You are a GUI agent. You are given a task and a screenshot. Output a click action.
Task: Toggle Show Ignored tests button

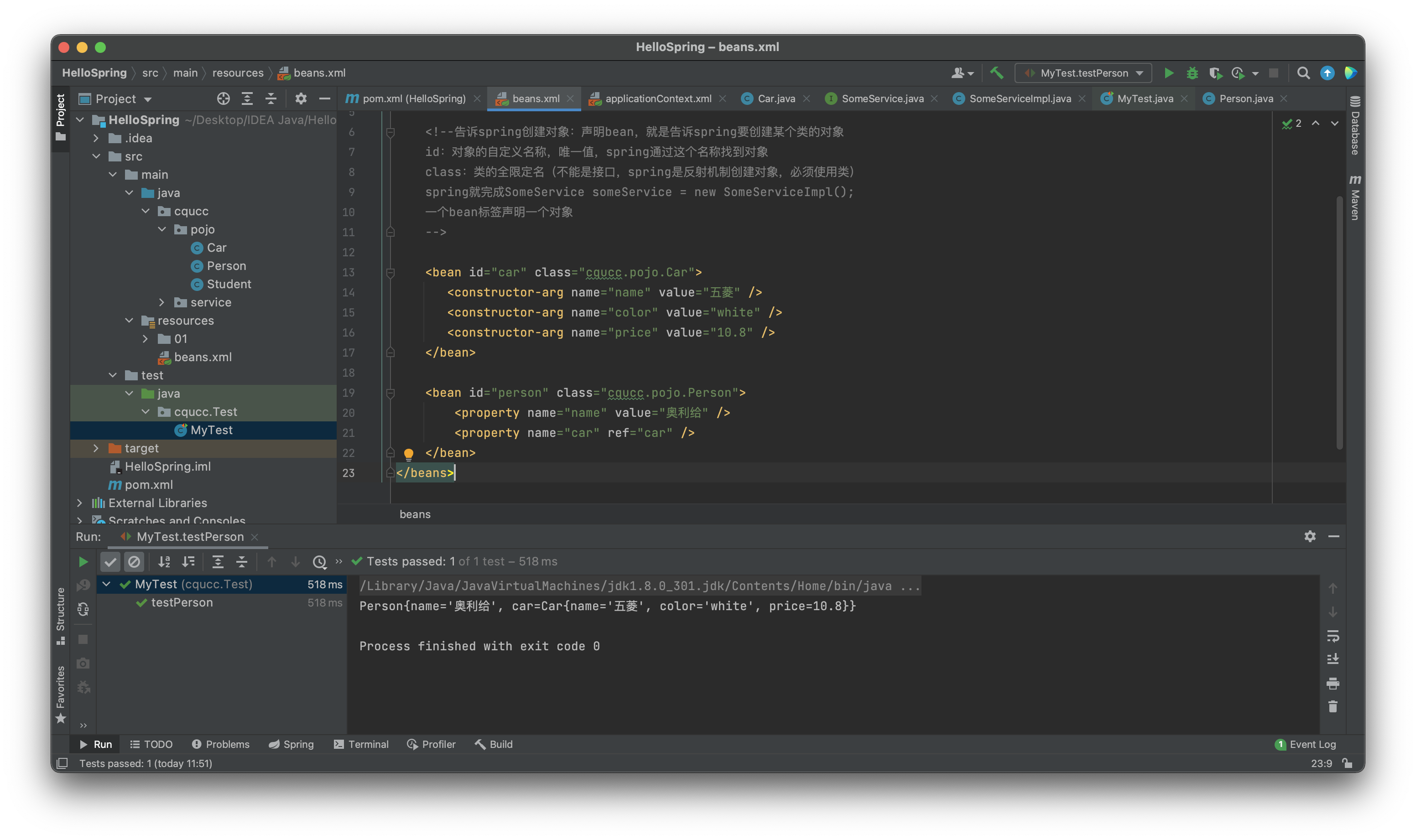click(134, 562)
